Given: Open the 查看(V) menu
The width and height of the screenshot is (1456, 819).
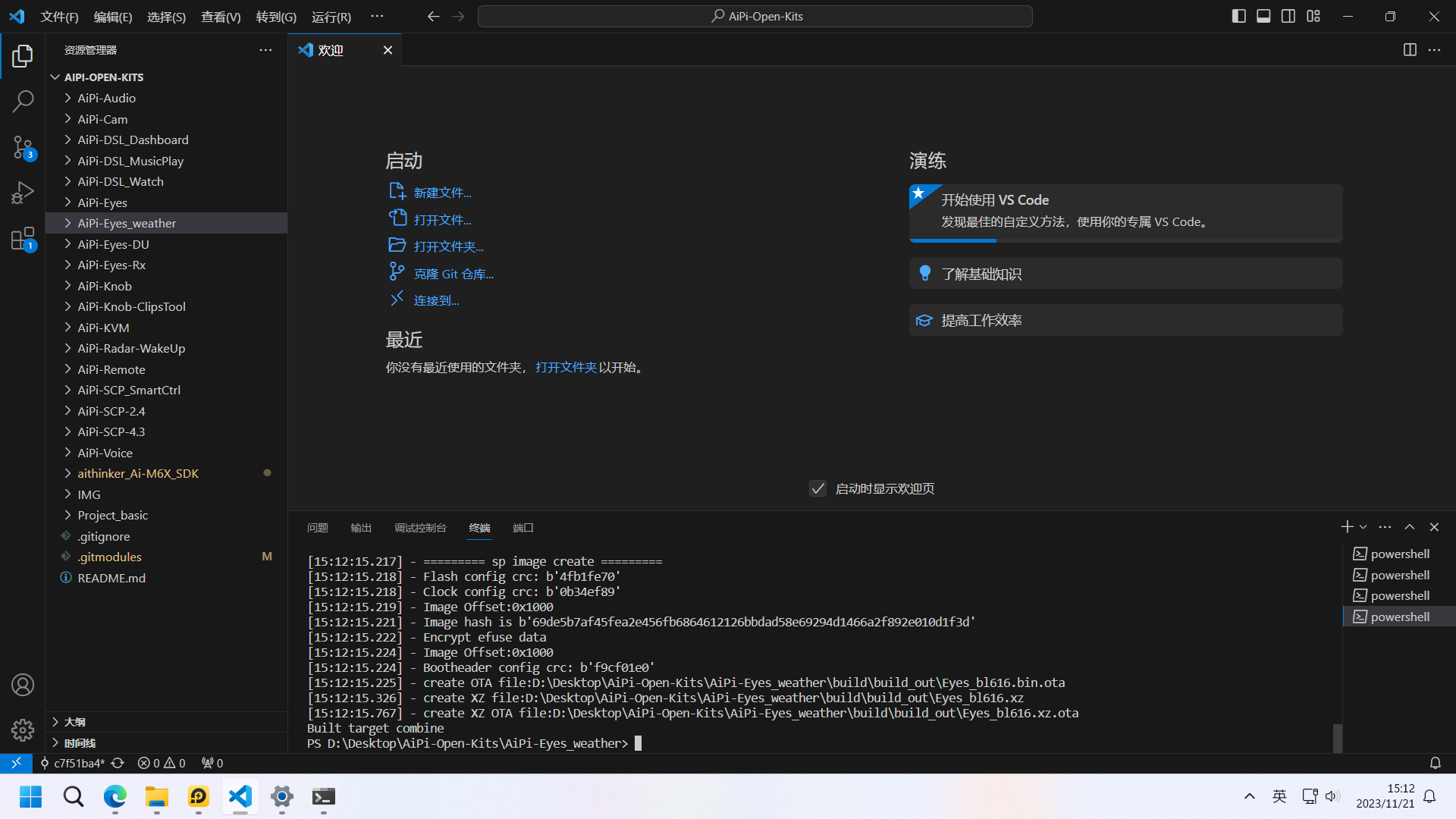Looking at the screenshot, I should point(221,17).
